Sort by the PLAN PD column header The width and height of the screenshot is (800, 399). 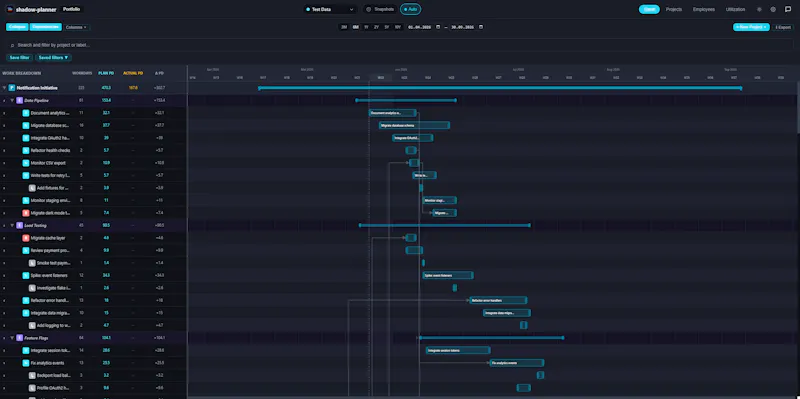click(106, 73)
